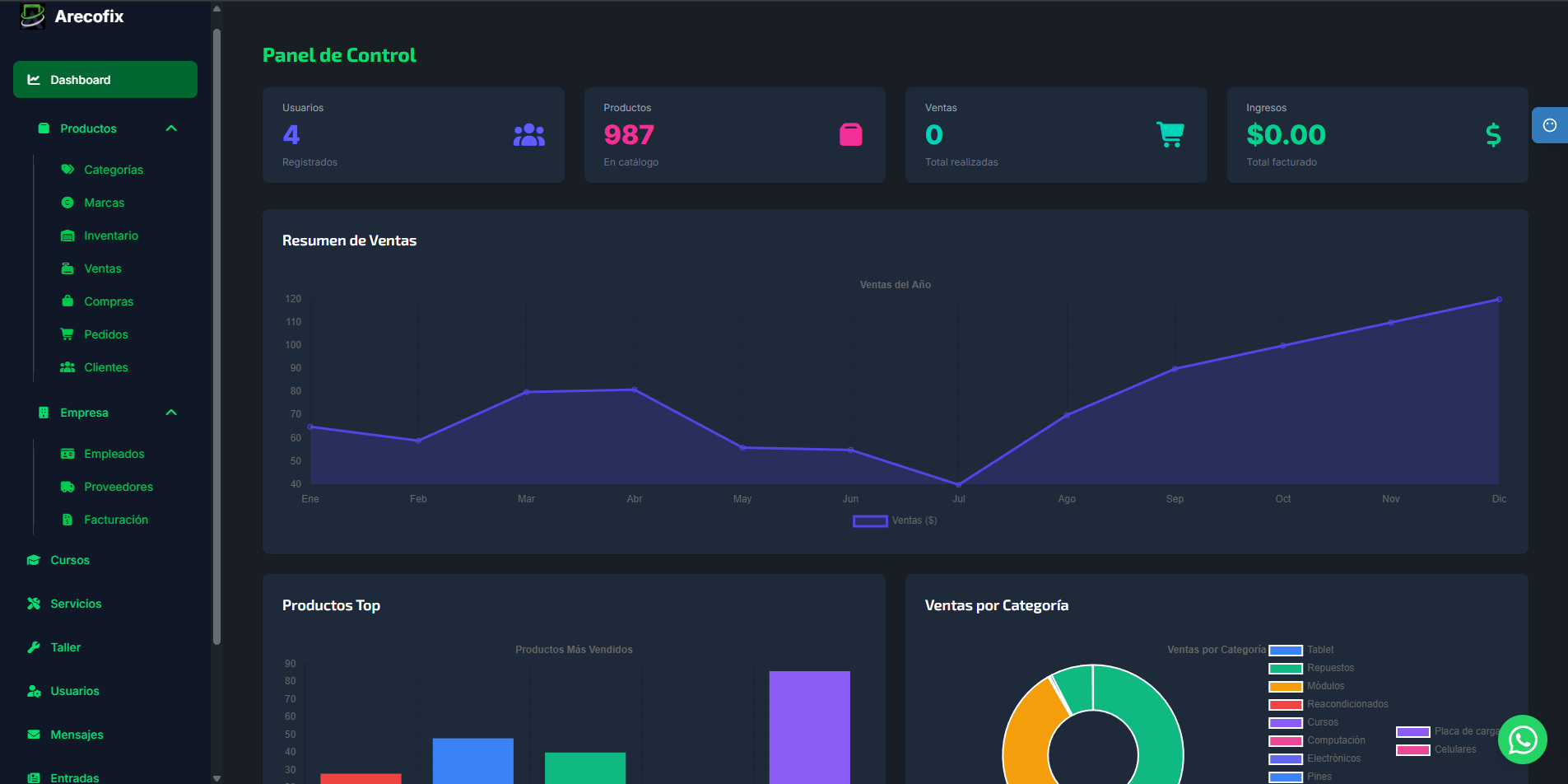1568x784 pixels.
Task: Go to Inventario in the sidebar
Action: click(x=111, y=236)
